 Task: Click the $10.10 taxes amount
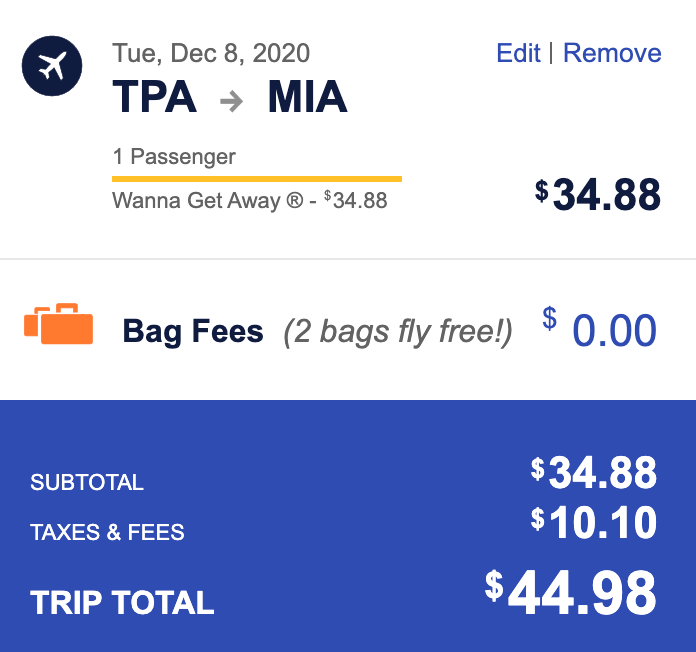[x=594, y=523]
